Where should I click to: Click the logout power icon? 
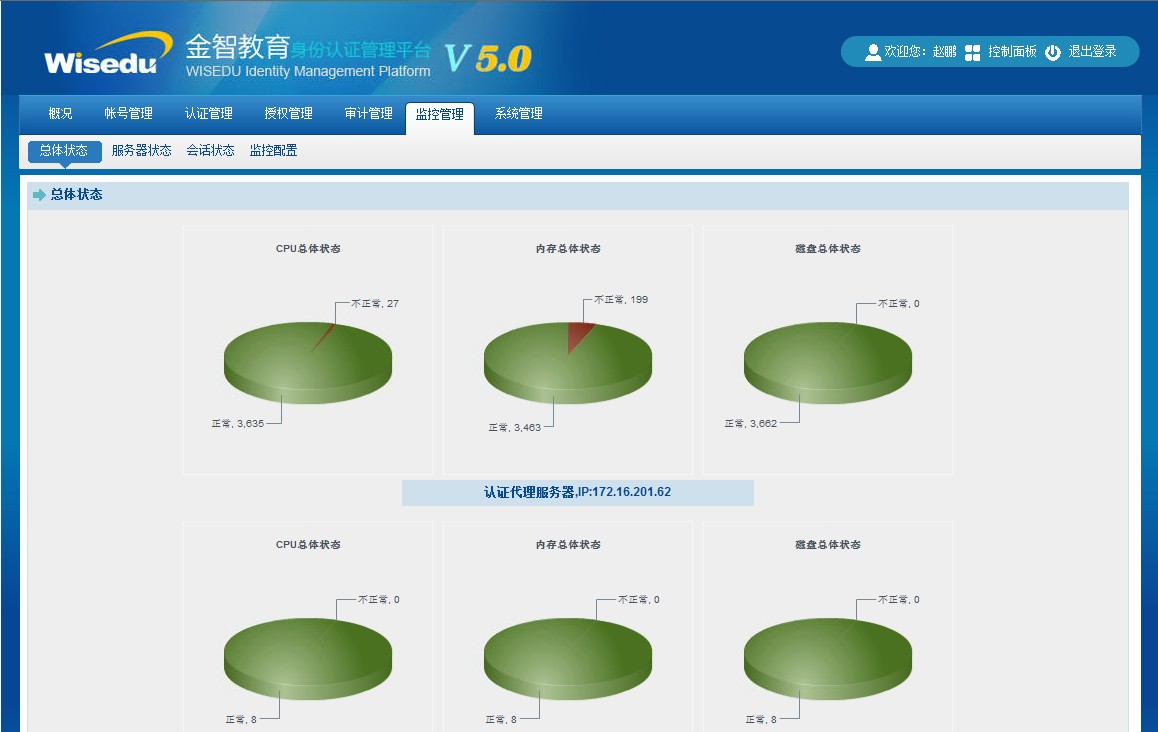pos(1052,52)
